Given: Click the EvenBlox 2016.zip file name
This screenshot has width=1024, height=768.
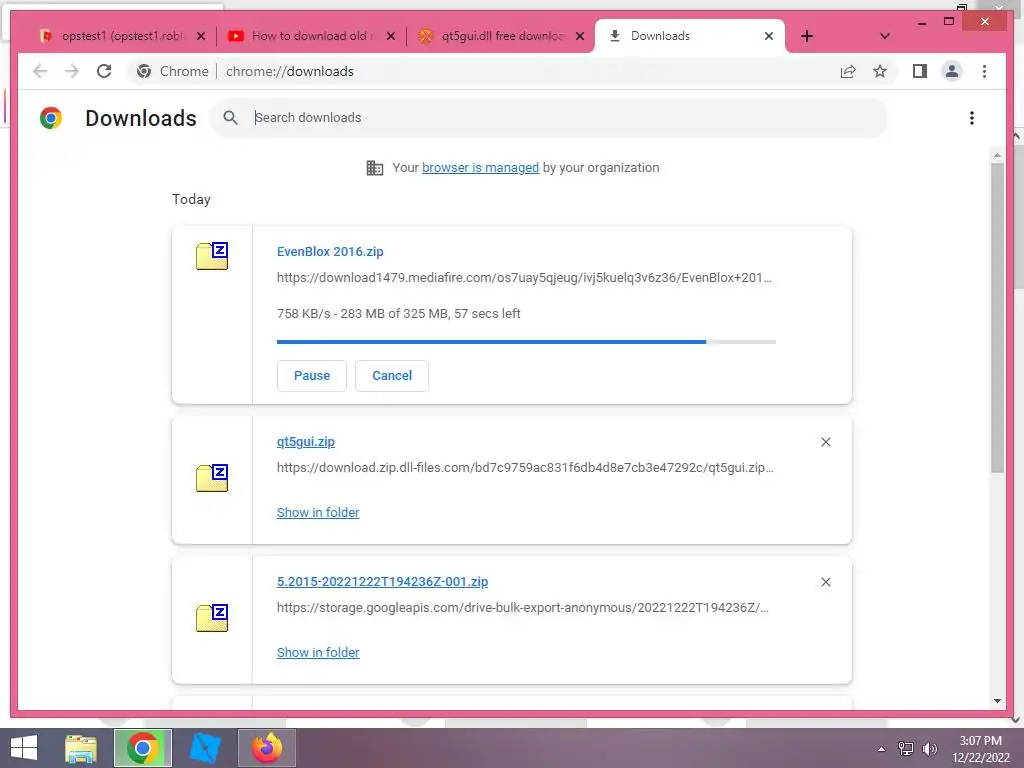Looking at the screenshot, I should [x=330, y=251].
